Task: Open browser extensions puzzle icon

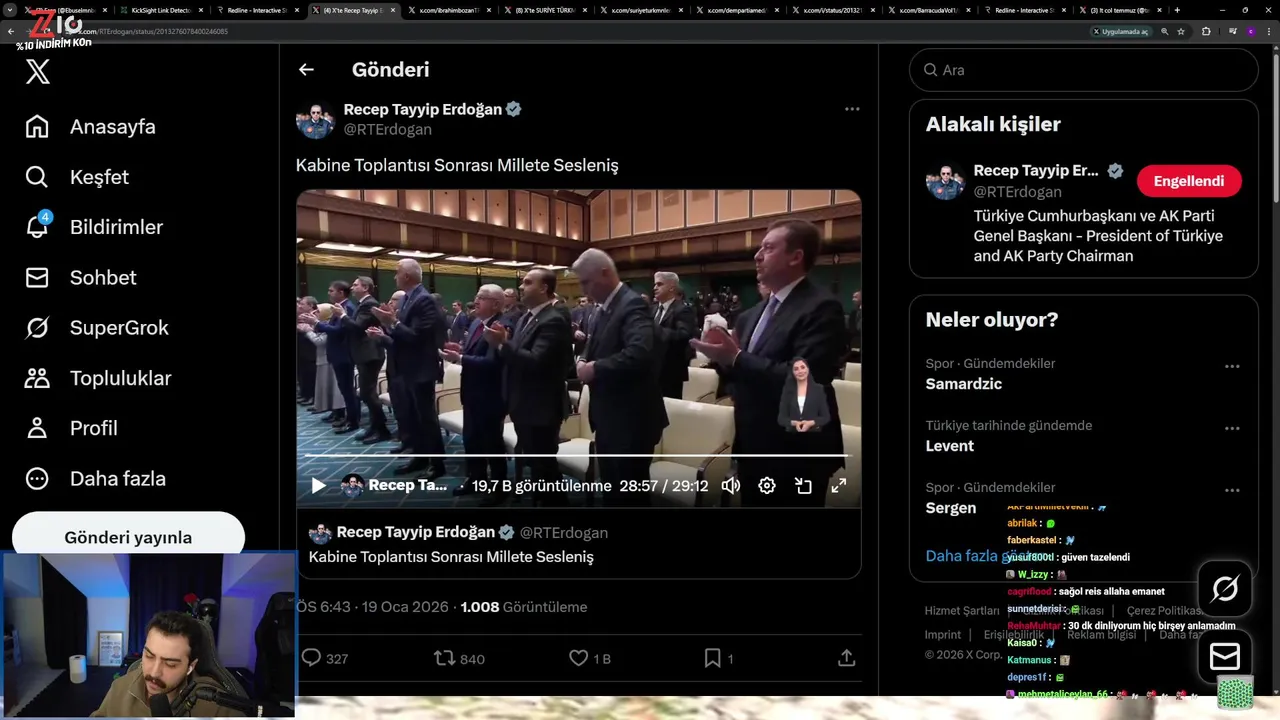Action: tap(1206, 31)
